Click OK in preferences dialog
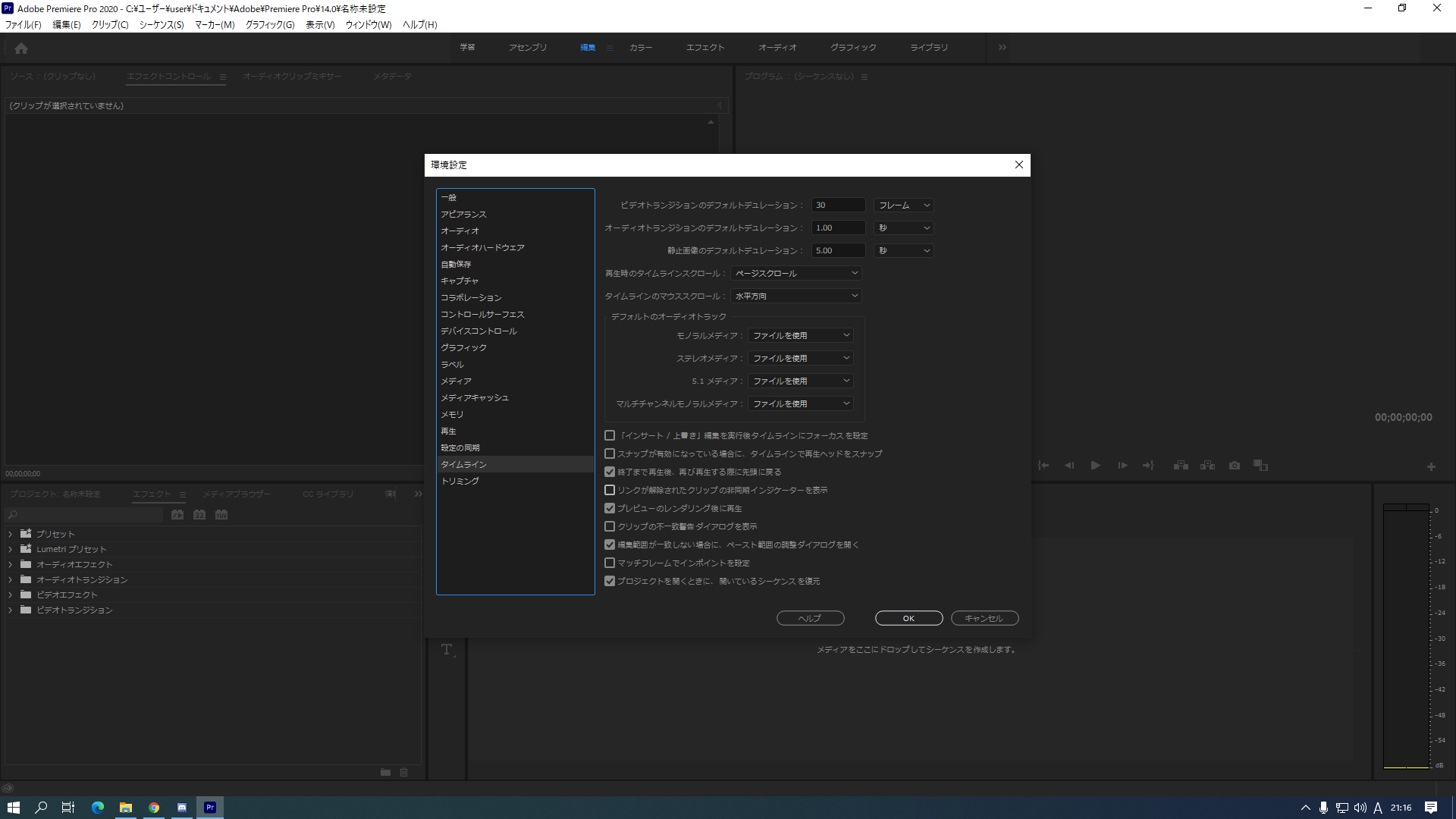 [908, 619]
